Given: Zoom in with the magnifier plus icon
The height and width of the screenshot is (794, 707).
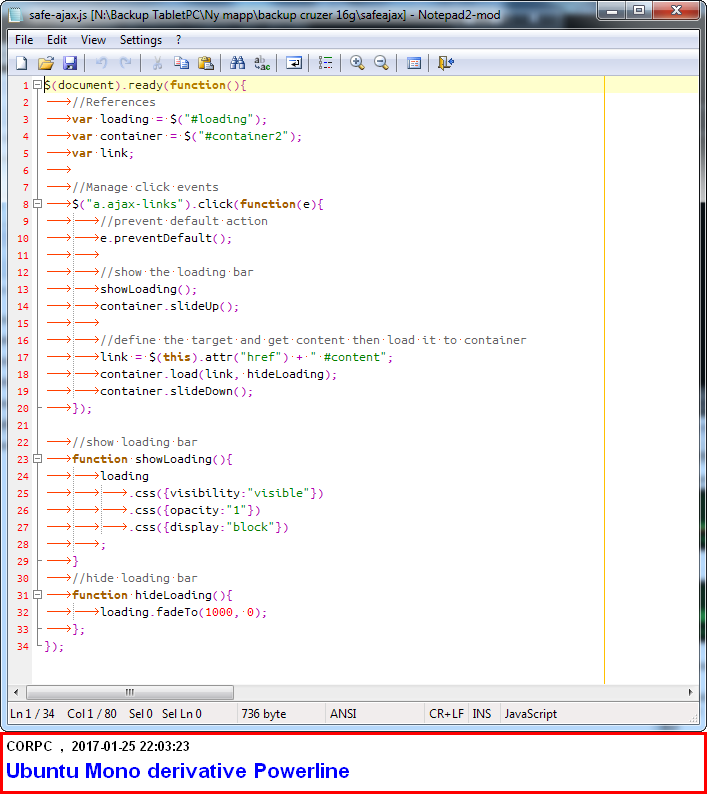Looking at the screenshot, I should [x=357, y=63].
